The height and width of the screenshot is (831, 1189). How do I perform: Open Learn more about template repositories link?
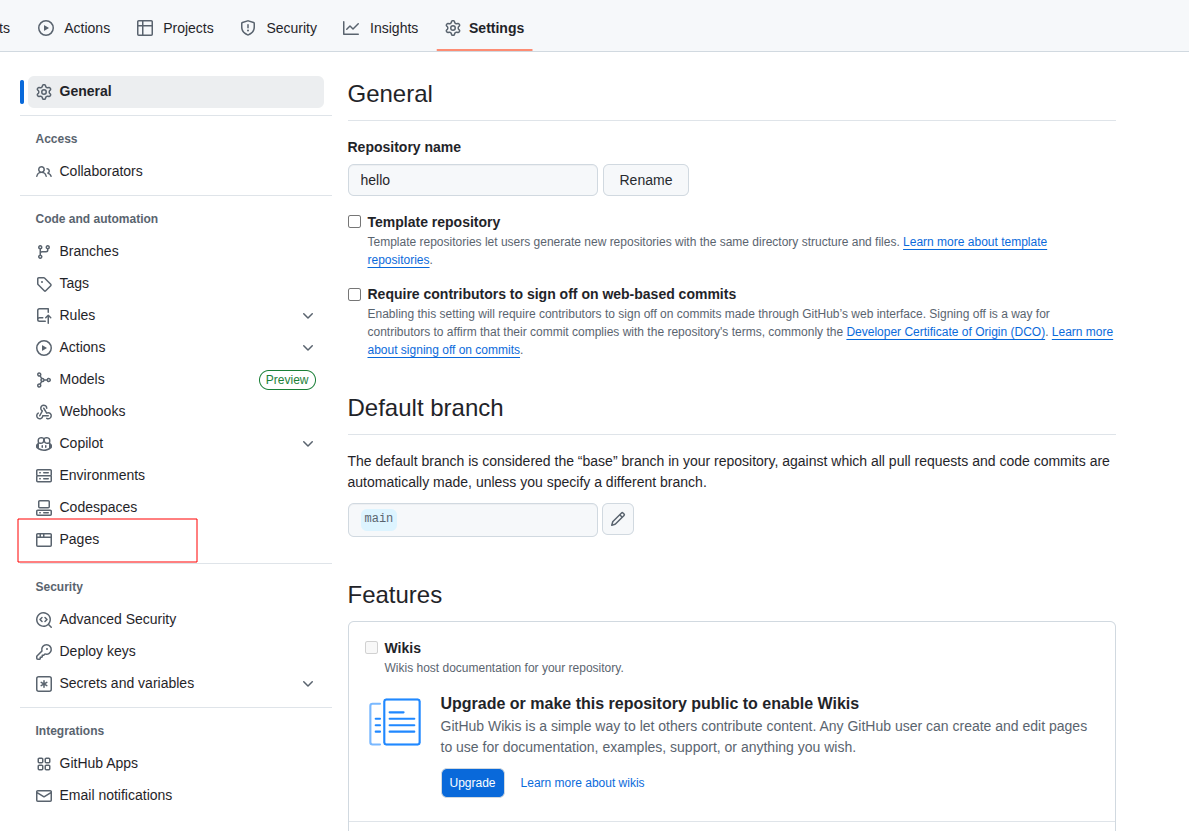point(975,242)
